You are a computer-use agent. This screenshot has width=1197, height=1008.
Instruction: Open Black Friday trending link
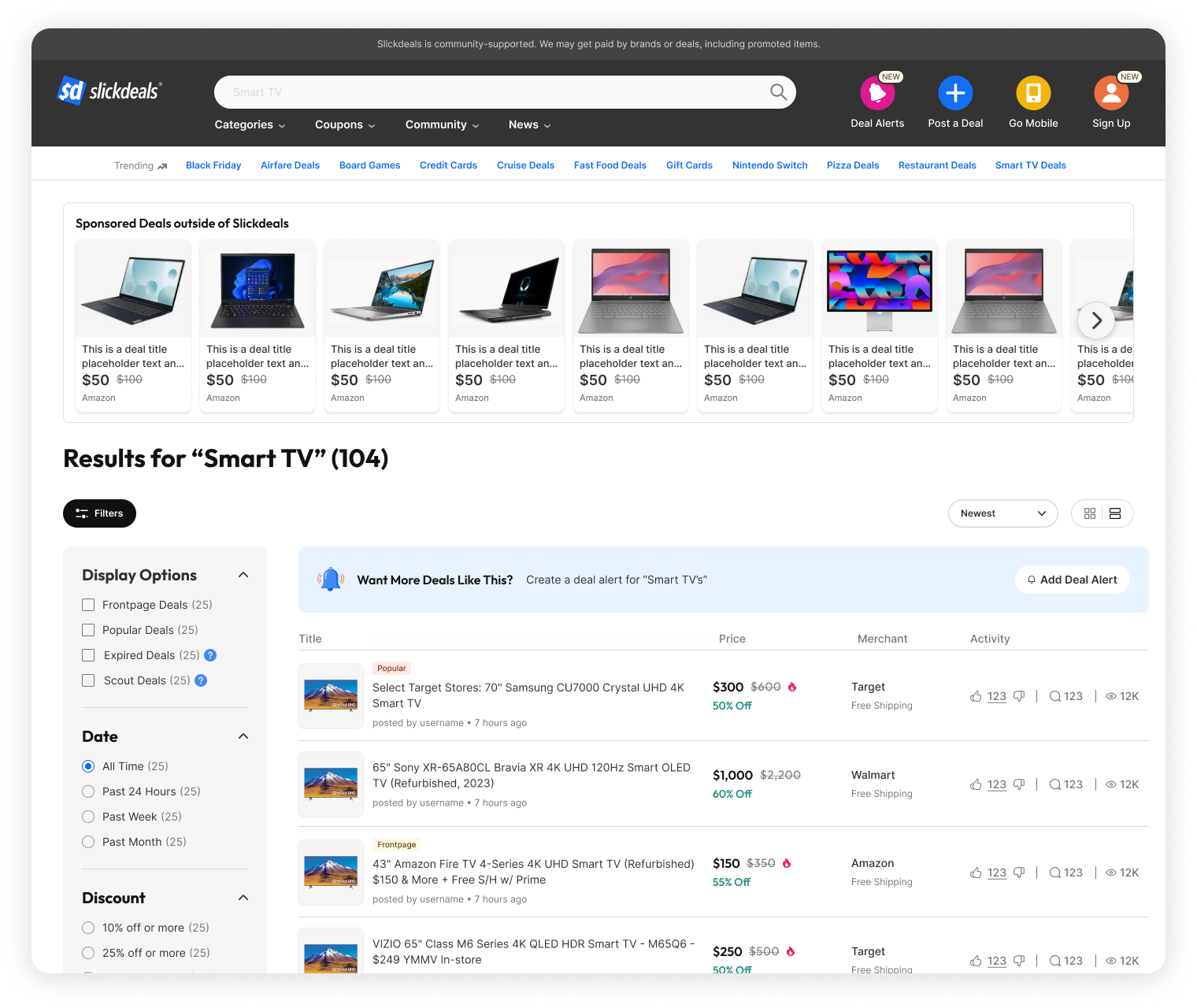coord(213,165)
